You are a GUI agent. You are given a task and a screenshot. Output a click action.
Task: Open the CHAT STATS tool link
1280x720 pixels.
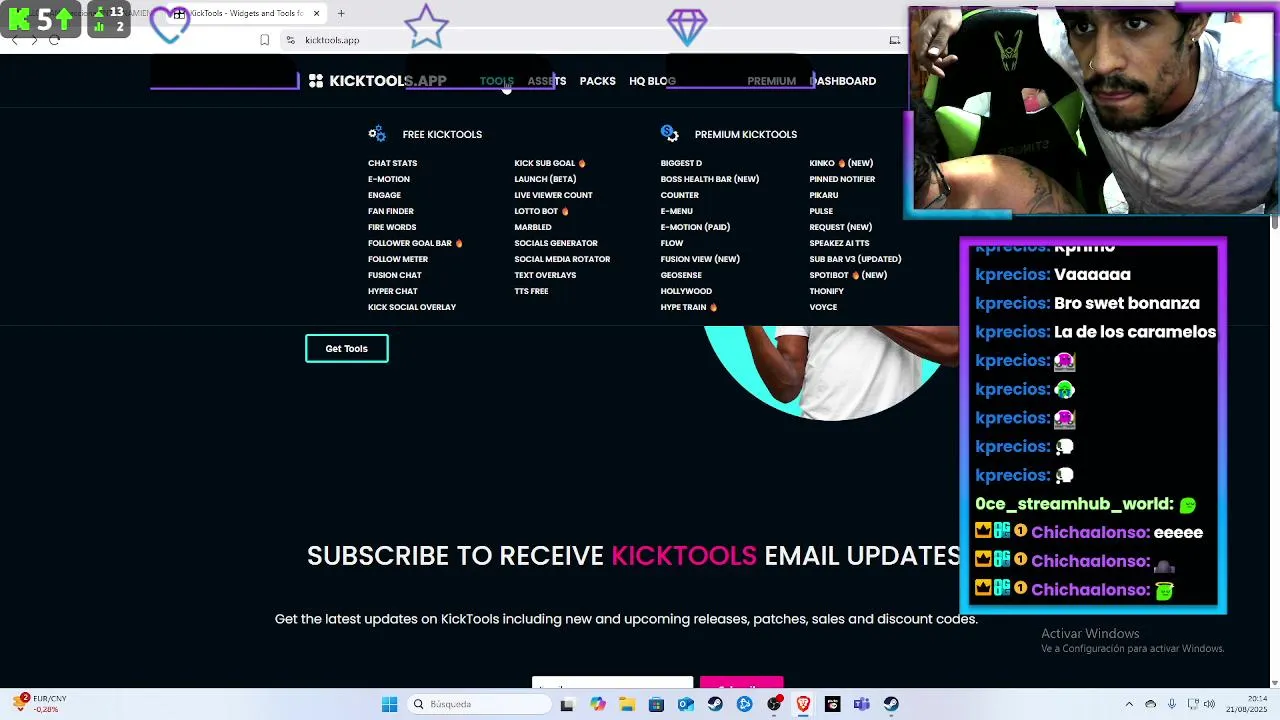[x=393, y=163]
